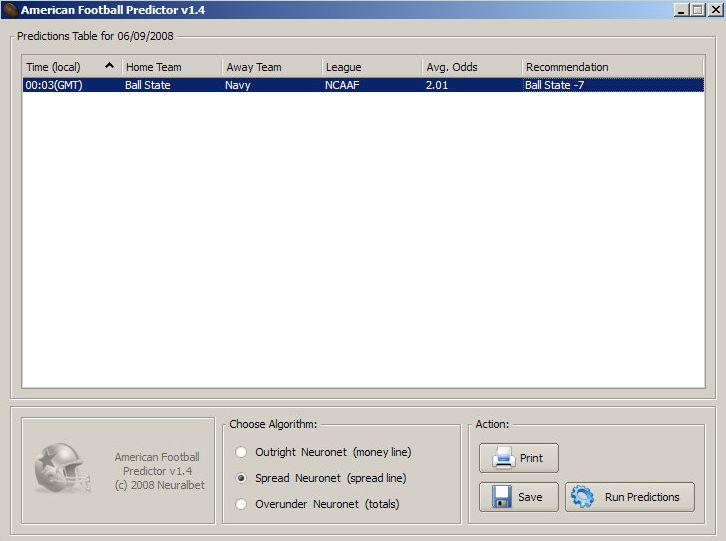Click the printer icon on Print button
The image size is (726, 541).
(x=503, y=458)
